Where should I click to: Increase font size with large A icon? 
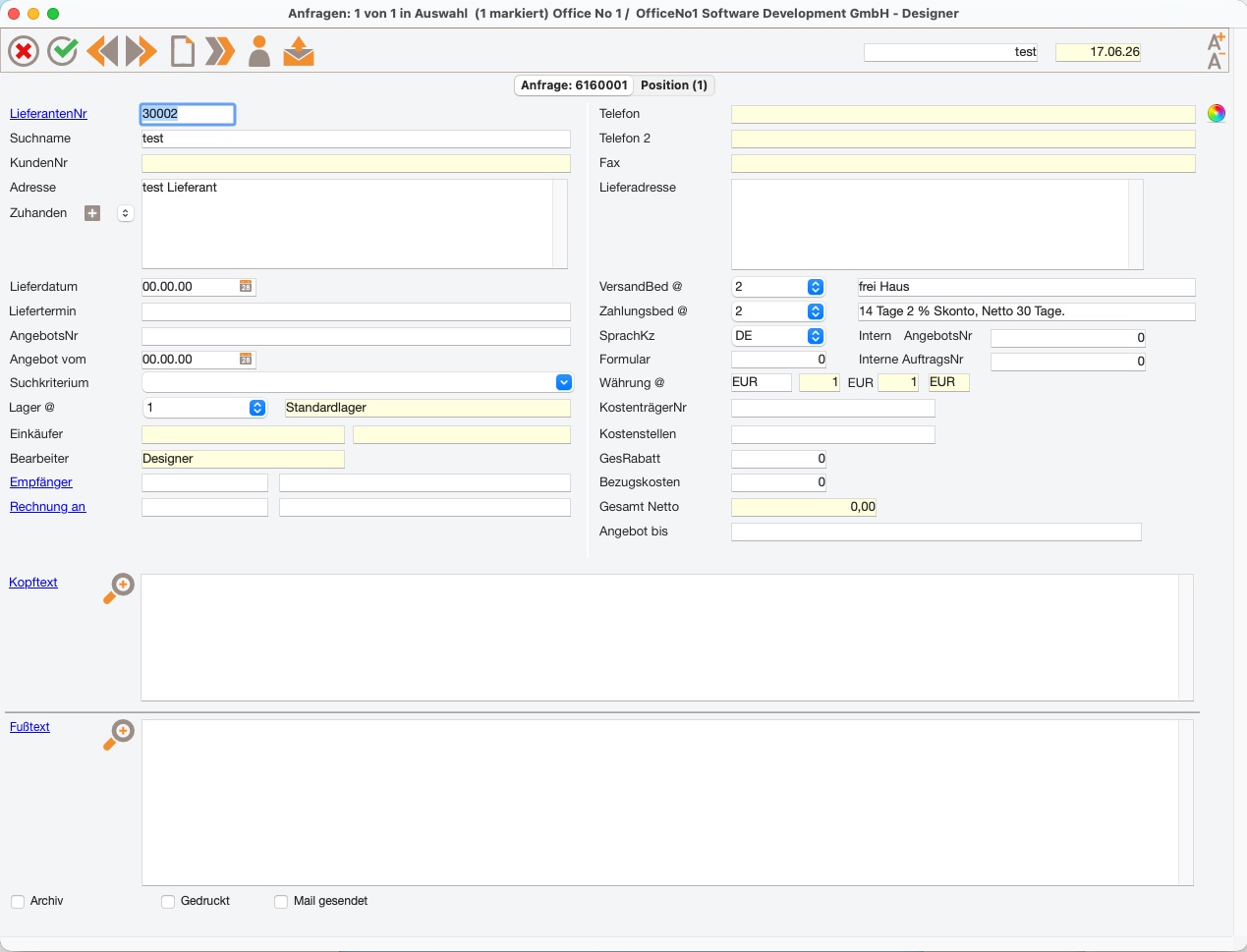point(1216,41)
